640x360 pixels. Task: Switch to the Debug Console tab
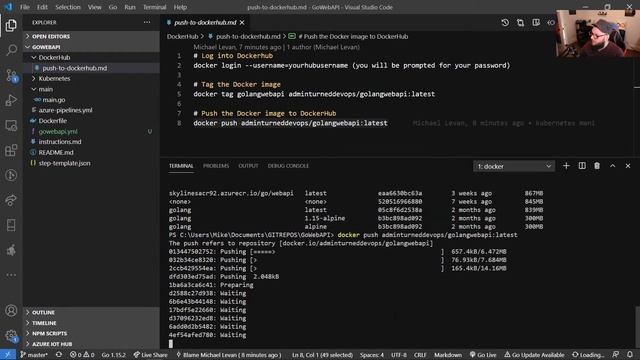(288, 166)
